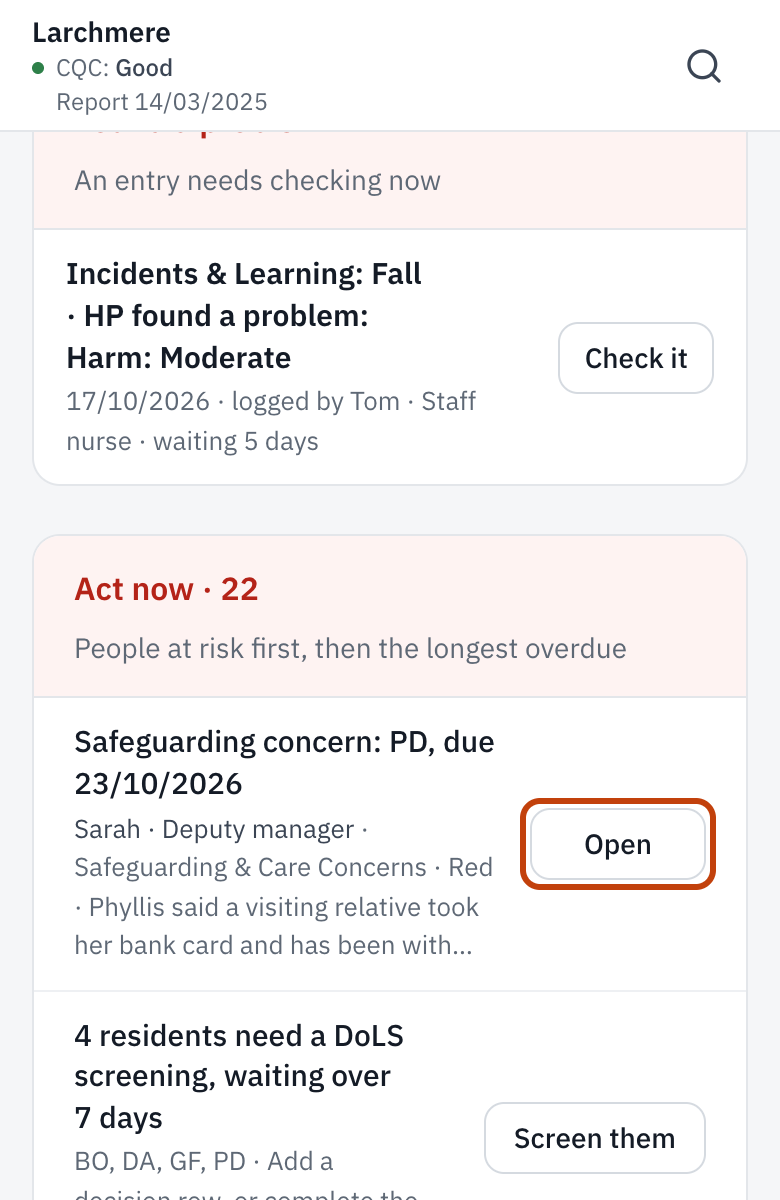
Task: Tap the 'An entry needs checking now' banner
Action: pos(257,181)
